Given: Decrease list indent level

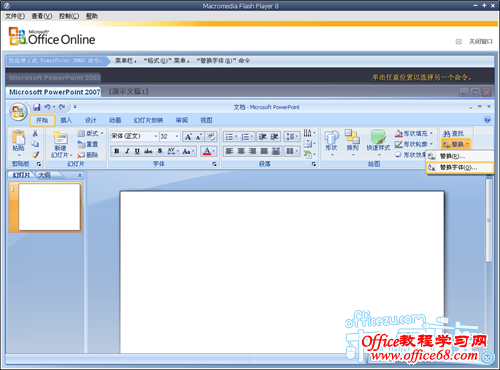Looking at the screenshot, I should [262, 137].
